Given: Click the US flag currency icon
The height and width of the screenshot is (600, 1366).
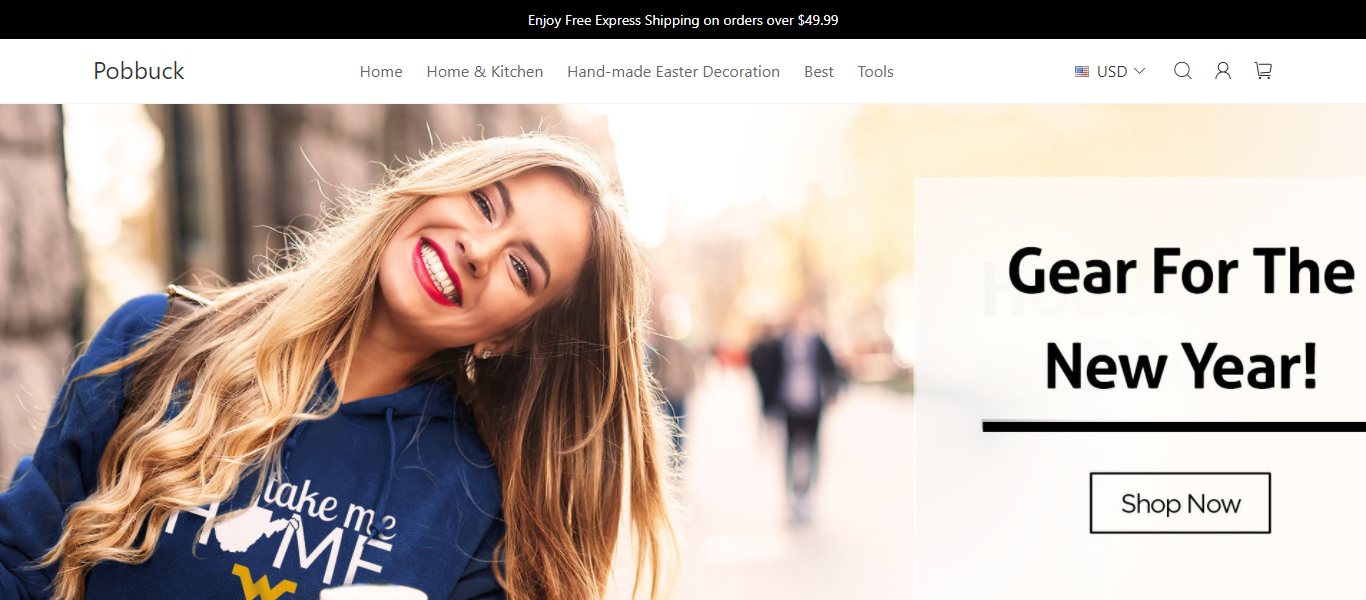Looking at the screenshot, I should (1082, 72).
